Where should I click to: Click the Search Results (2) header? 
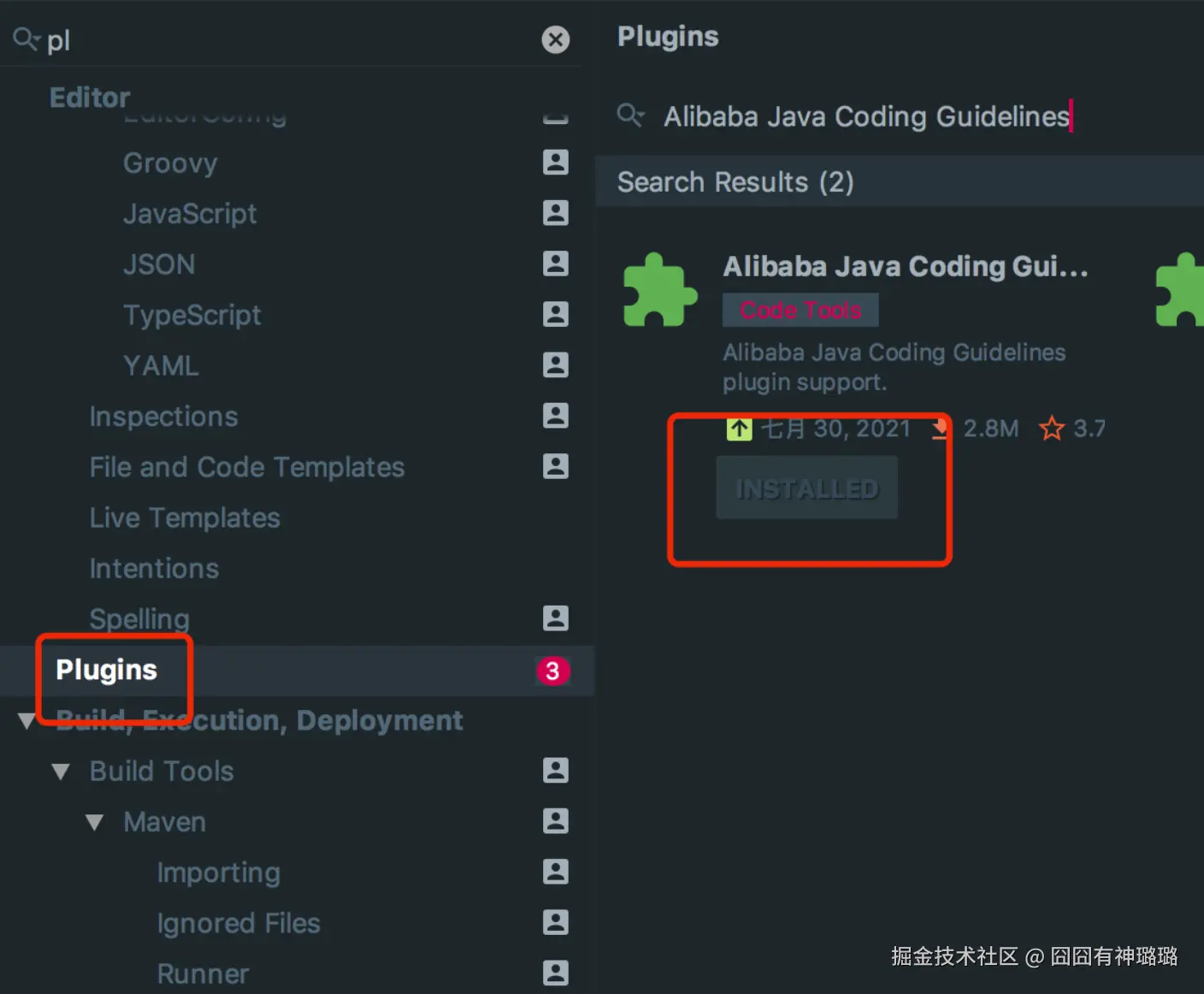[x=735, y=182]
